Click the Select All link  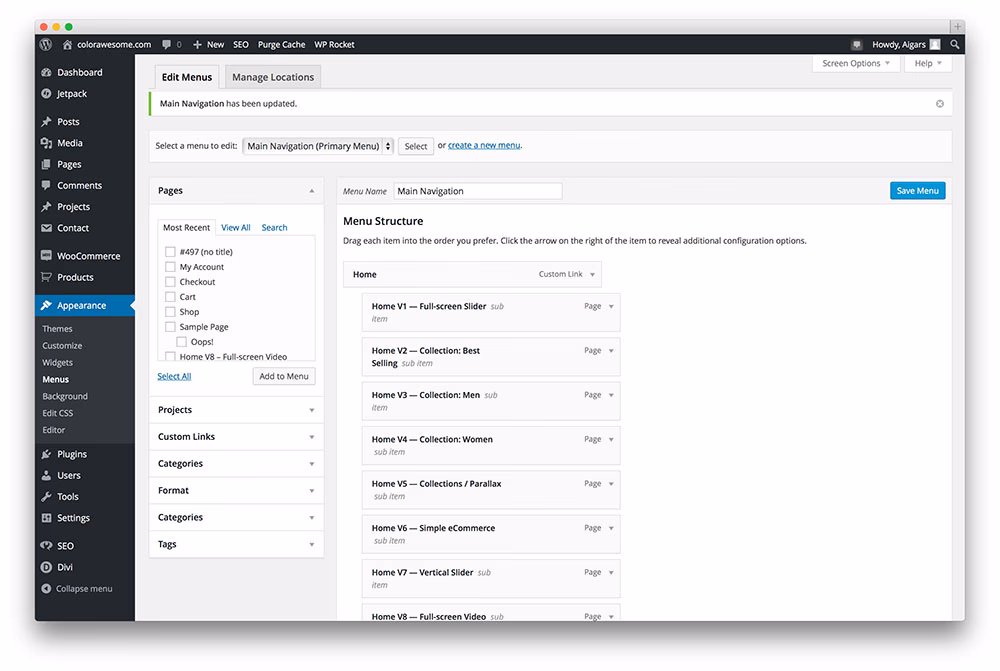[174, 376]
